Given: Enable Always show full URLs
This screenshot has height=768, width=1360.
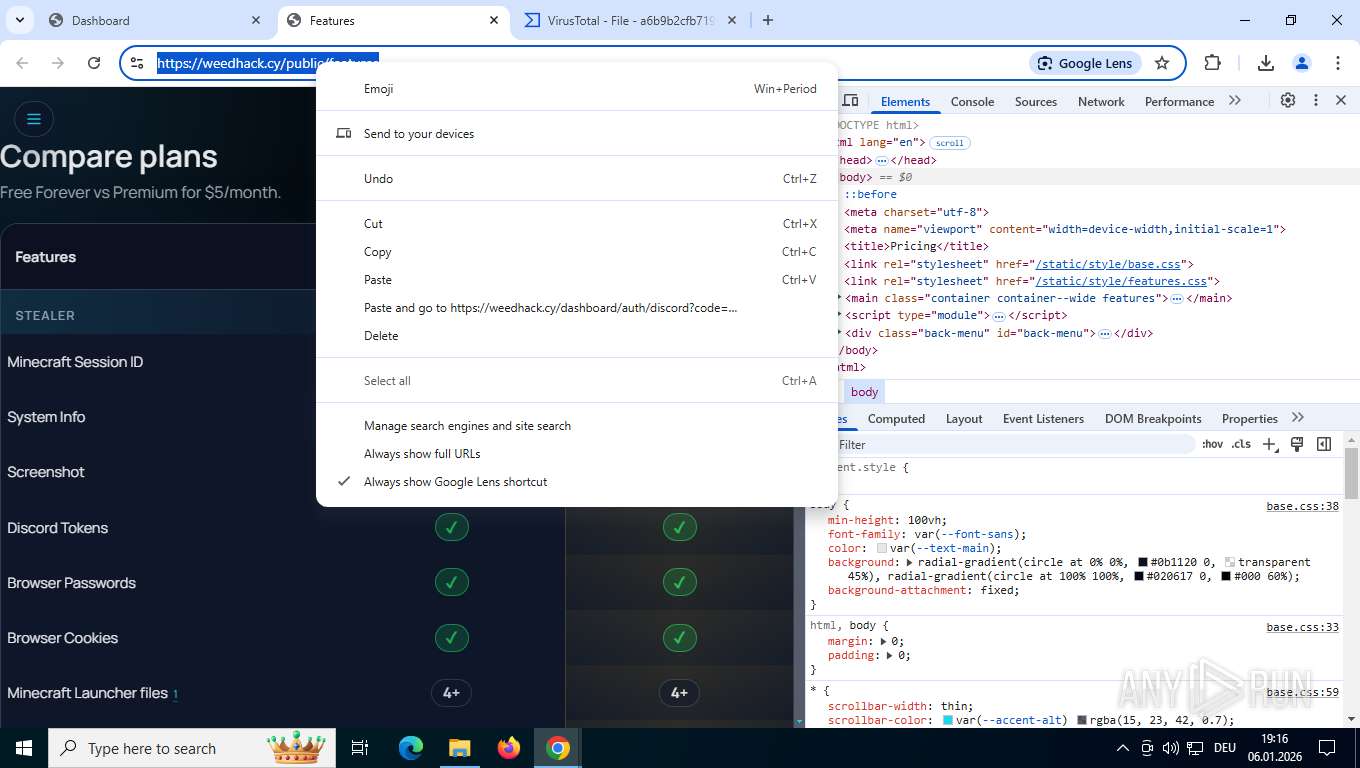Looking at the screenshot, I should coord(577,453).
